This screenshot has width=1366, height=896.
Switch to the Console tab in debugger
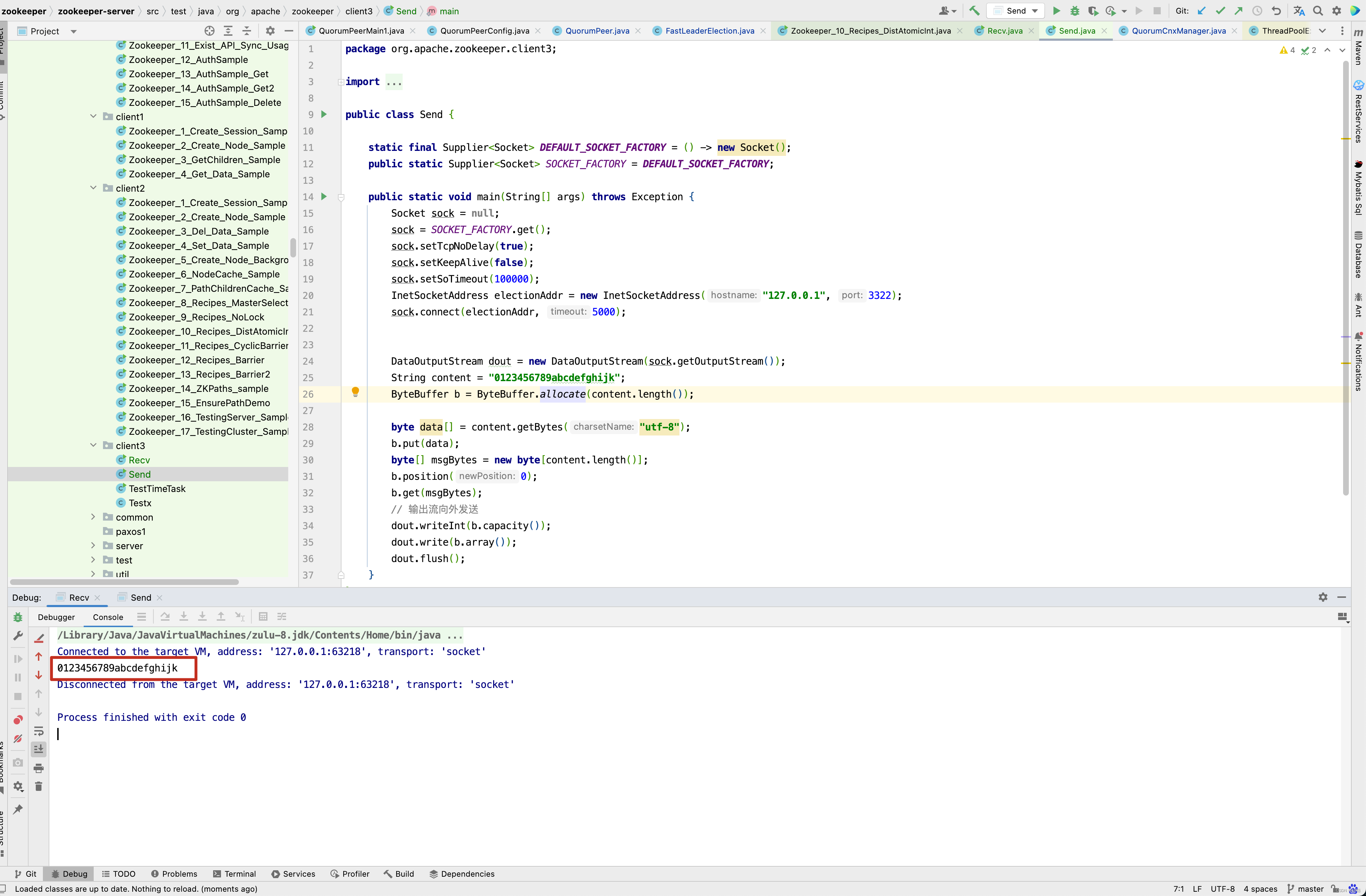click(106, 616)
